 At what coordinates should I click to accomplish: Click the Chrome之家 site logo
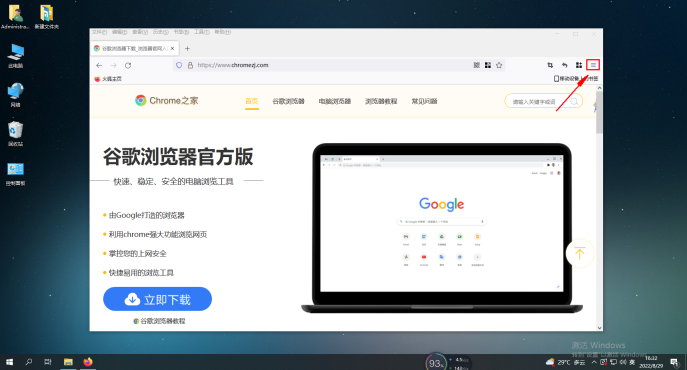[166, 101]
